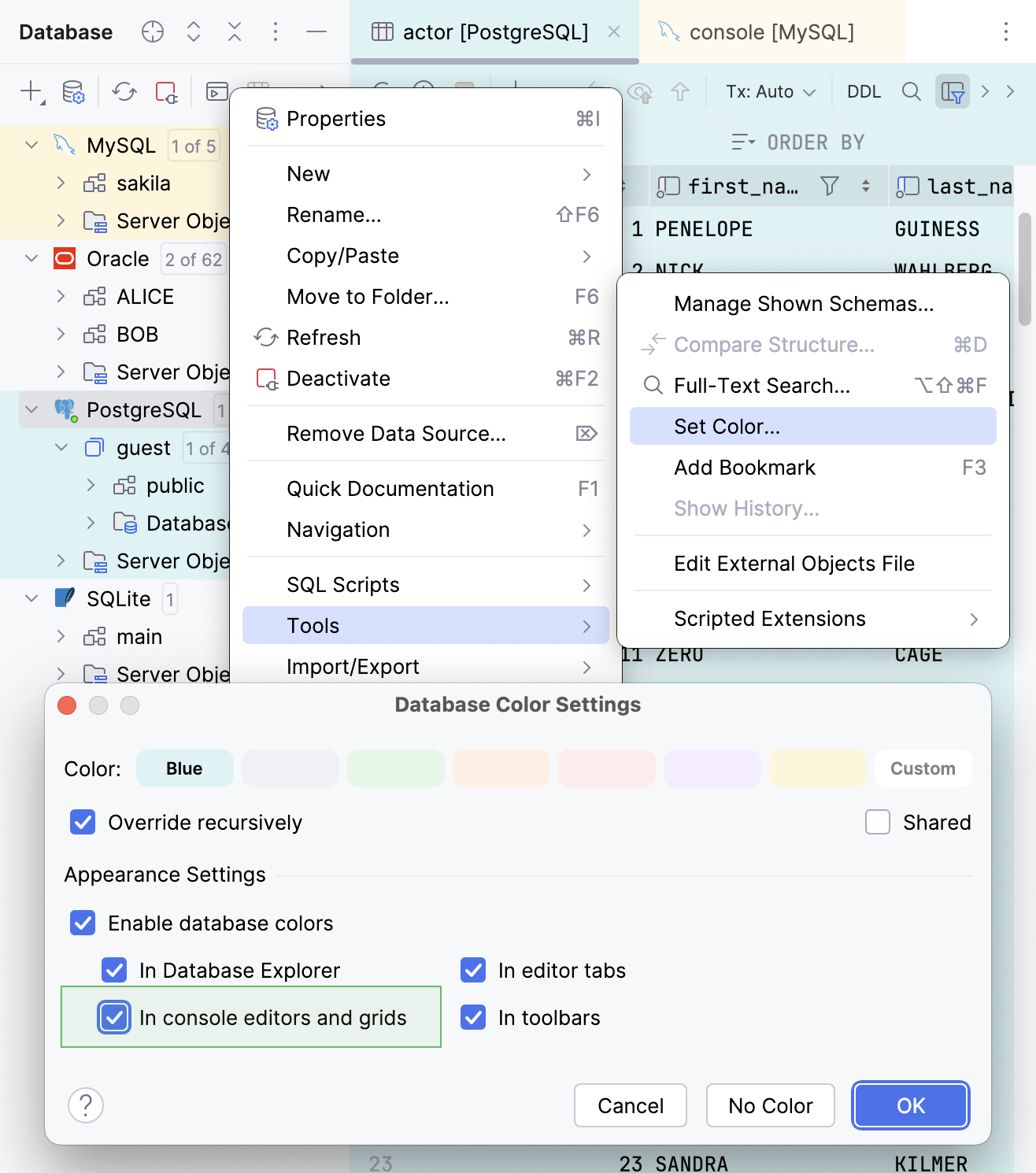Open the ORDER BY sort options icon

[743, 142]
